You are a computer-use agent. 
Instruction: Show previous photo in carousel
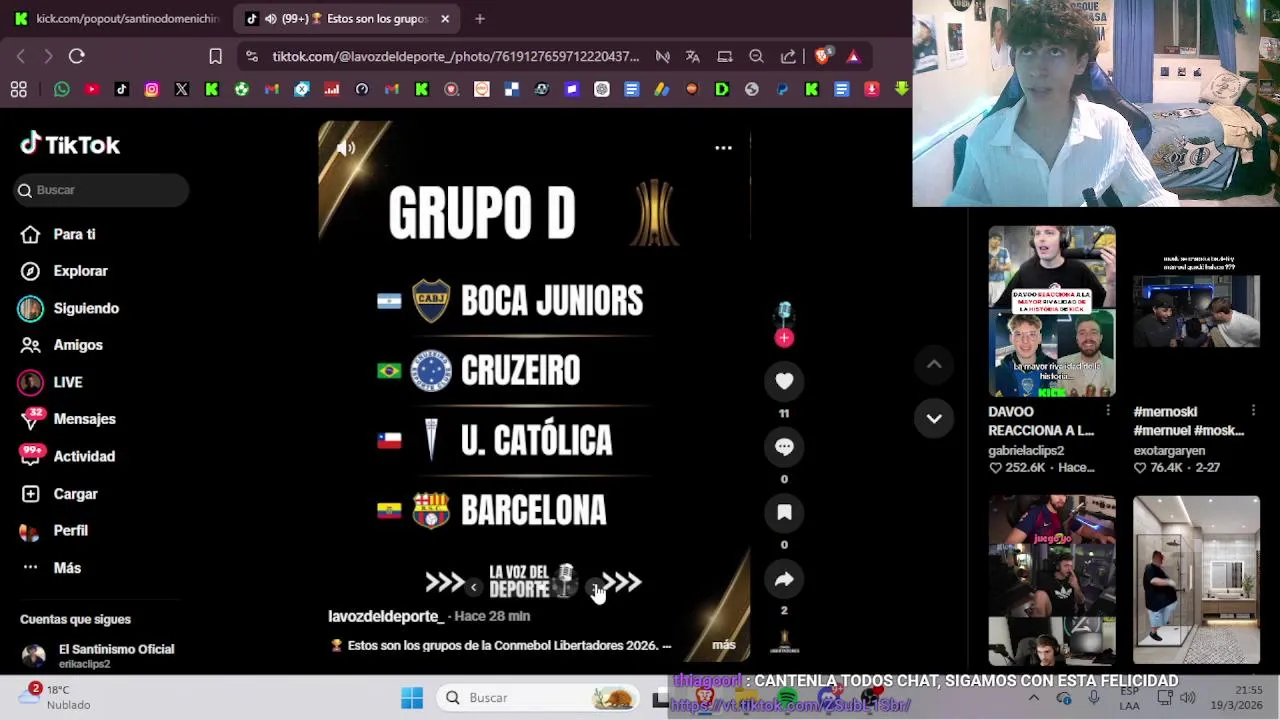473,588
